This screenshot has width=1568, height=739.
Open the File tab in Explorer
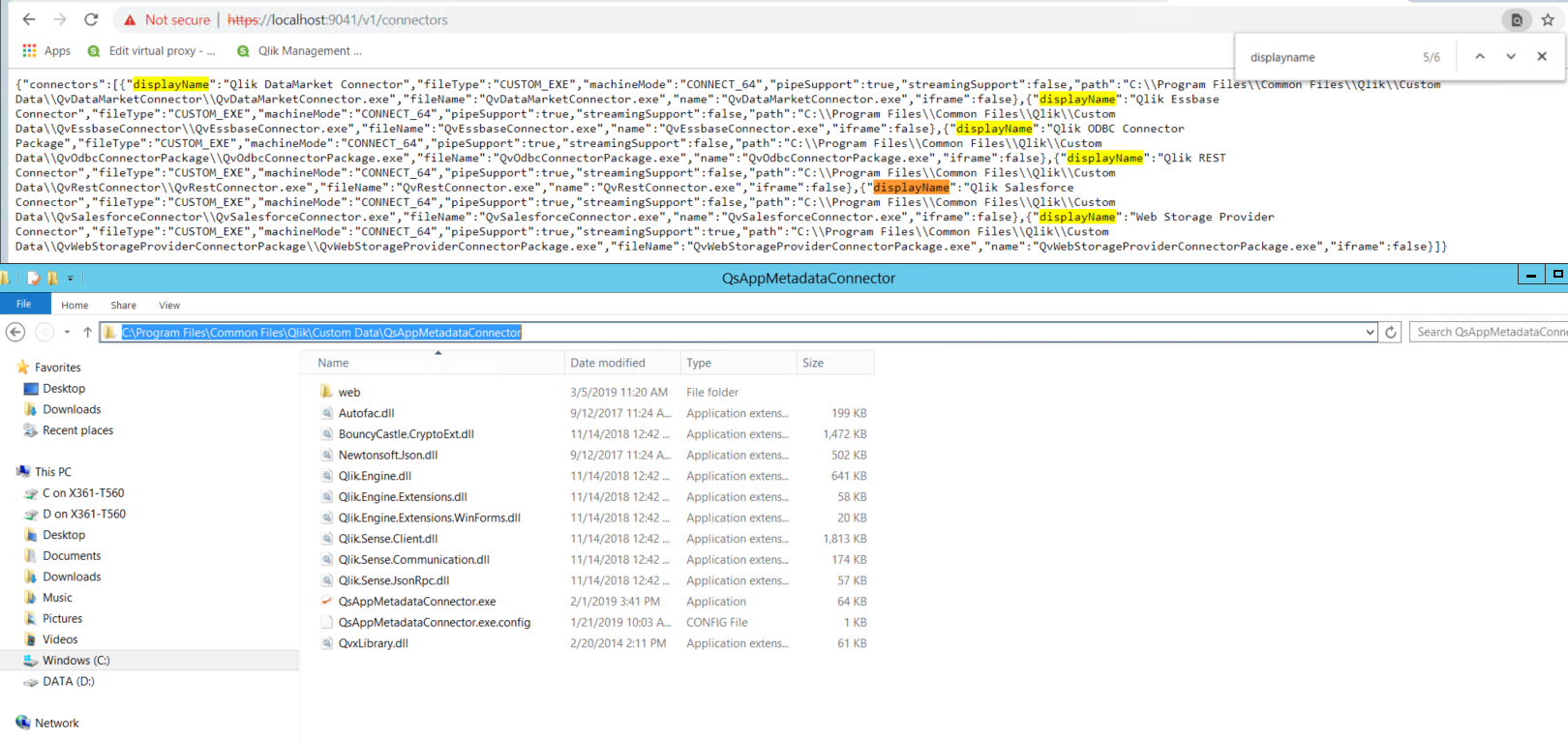coord(24,304)
